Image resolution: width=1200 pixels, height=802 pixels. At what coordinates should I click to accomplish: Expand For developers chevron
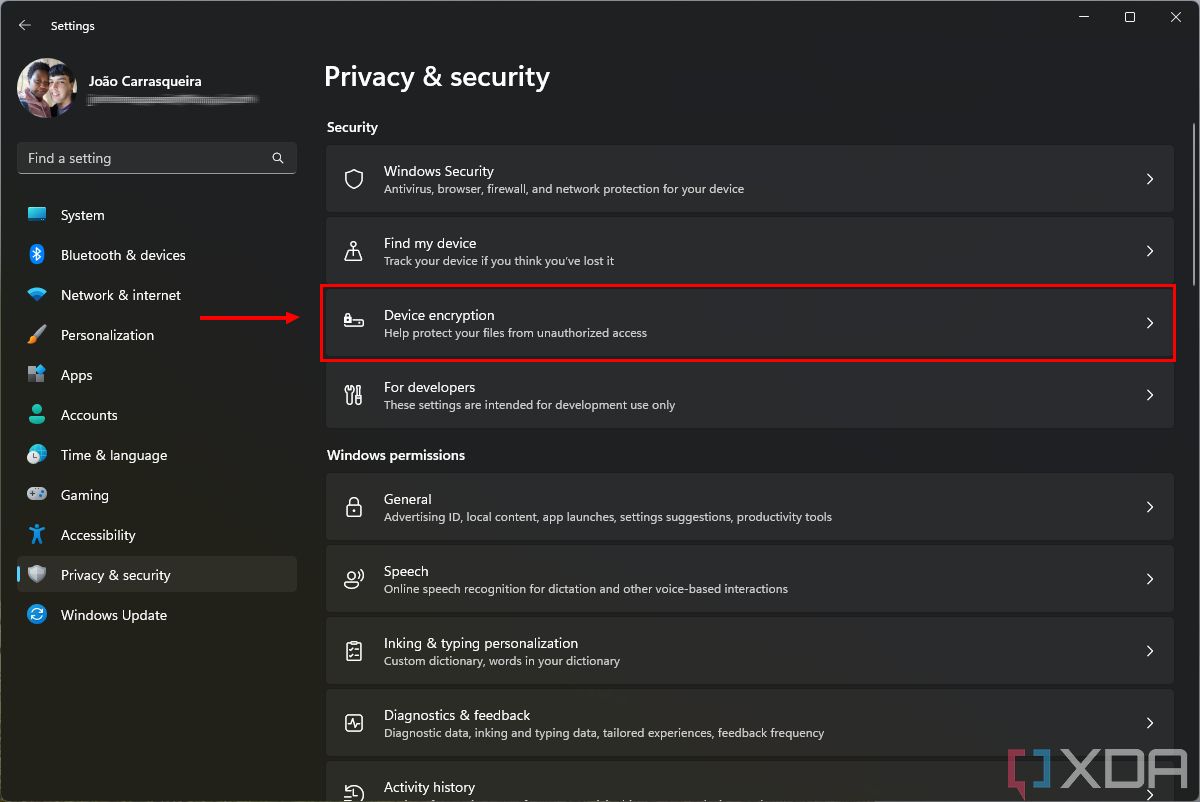[x=1150, y=395]
